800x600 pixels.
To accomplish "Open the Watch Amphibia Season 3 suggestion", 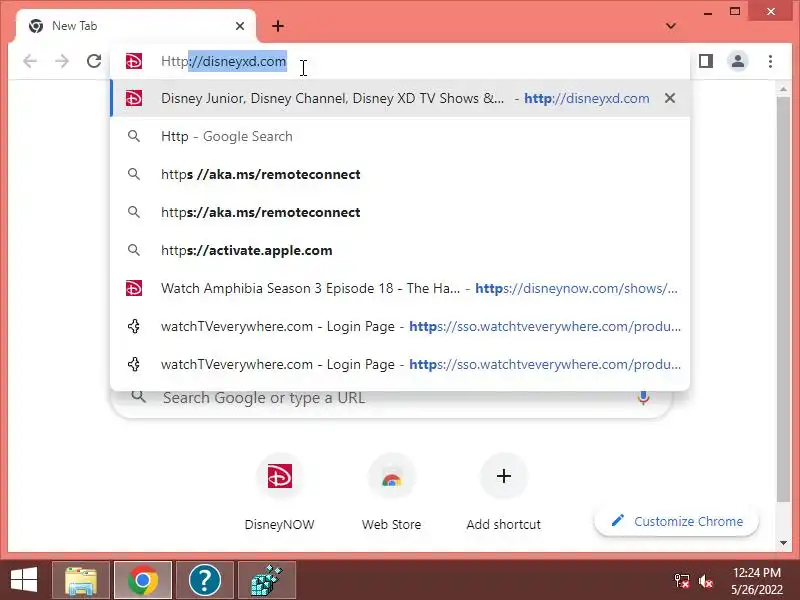I will 400,288.
